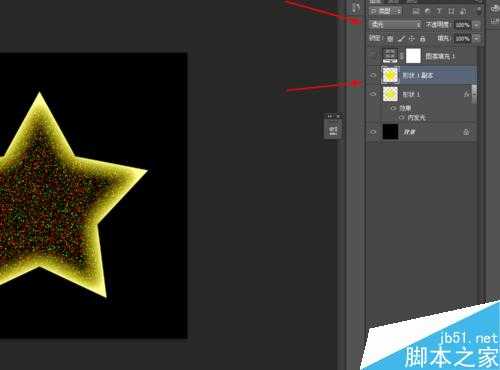Click the adjustment layer filter icon
500x370 pixels.
click(x=428, y=11)
